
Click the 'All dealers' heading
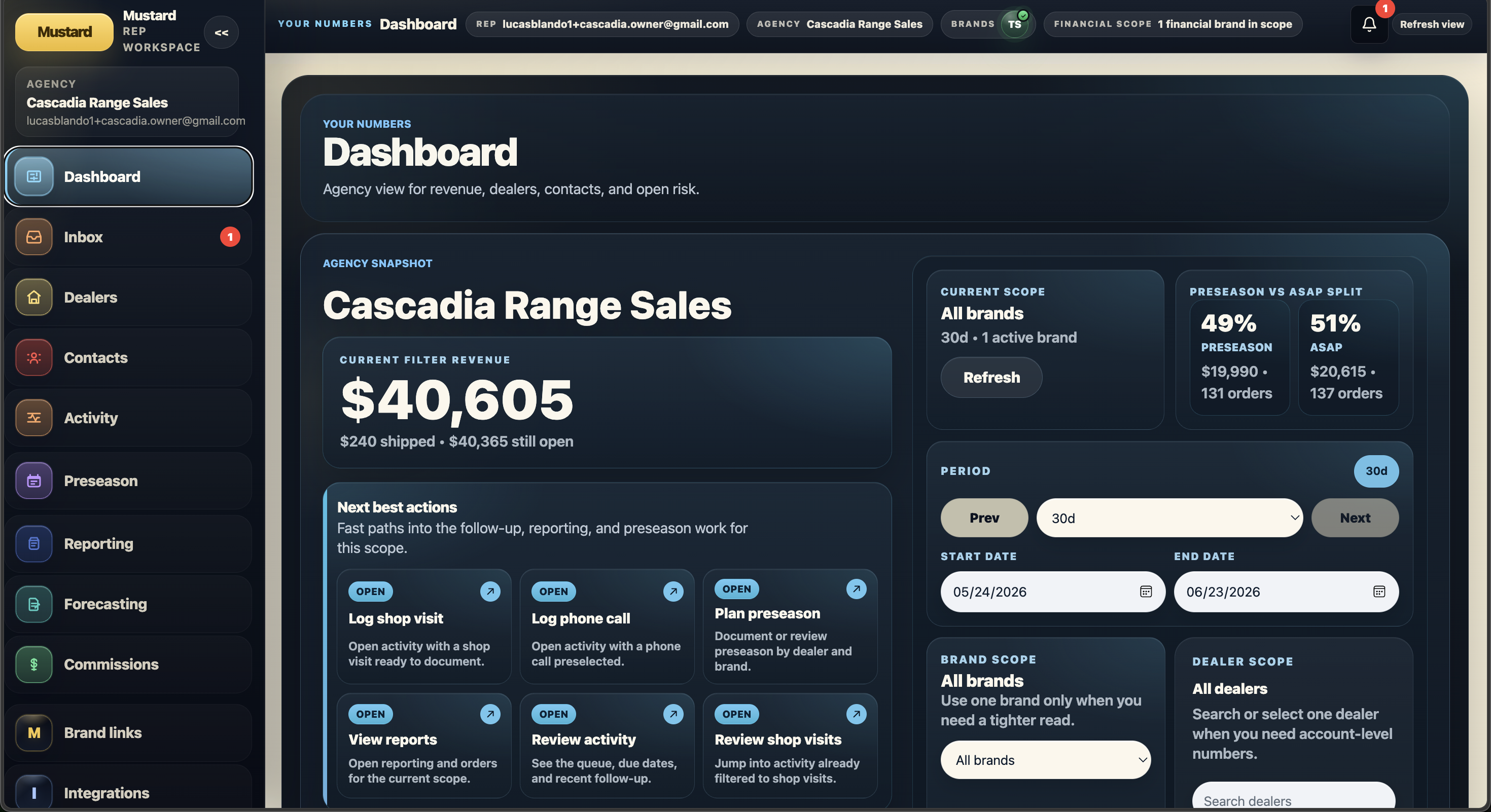[x=1229, y=688]
